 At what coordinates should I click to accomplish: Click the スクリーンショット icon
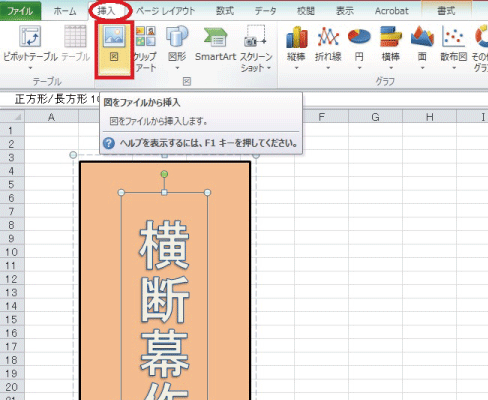point(256,36)
